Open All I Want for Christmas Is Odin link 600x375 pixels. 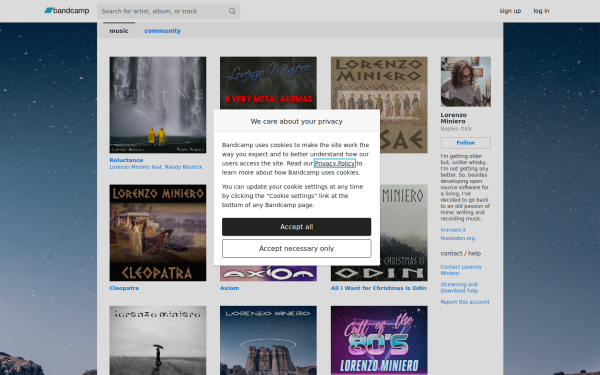378,288
